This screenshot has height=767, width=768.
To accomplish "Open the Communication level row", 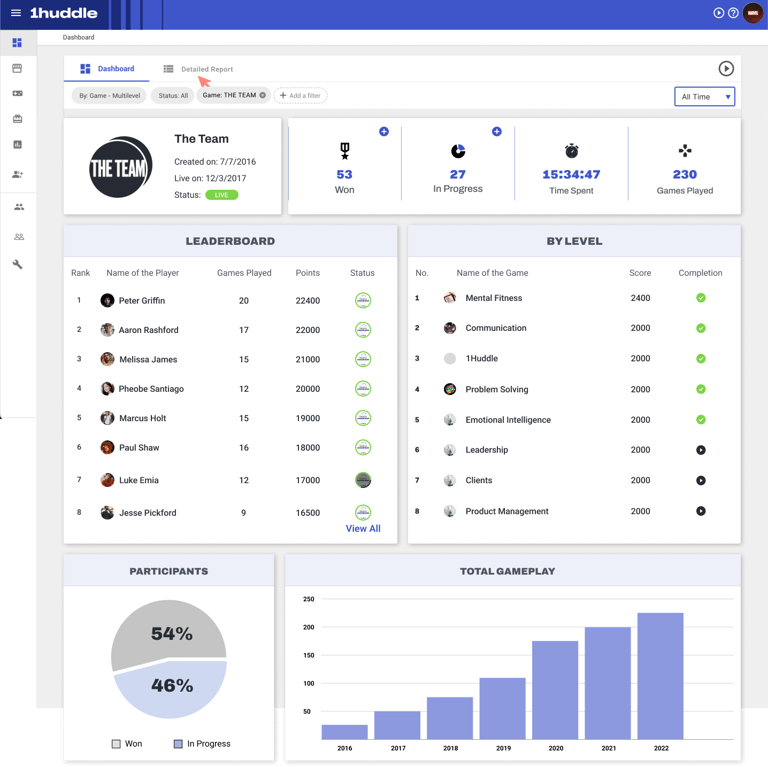I will pyautogui.click(x=574, y=328).
